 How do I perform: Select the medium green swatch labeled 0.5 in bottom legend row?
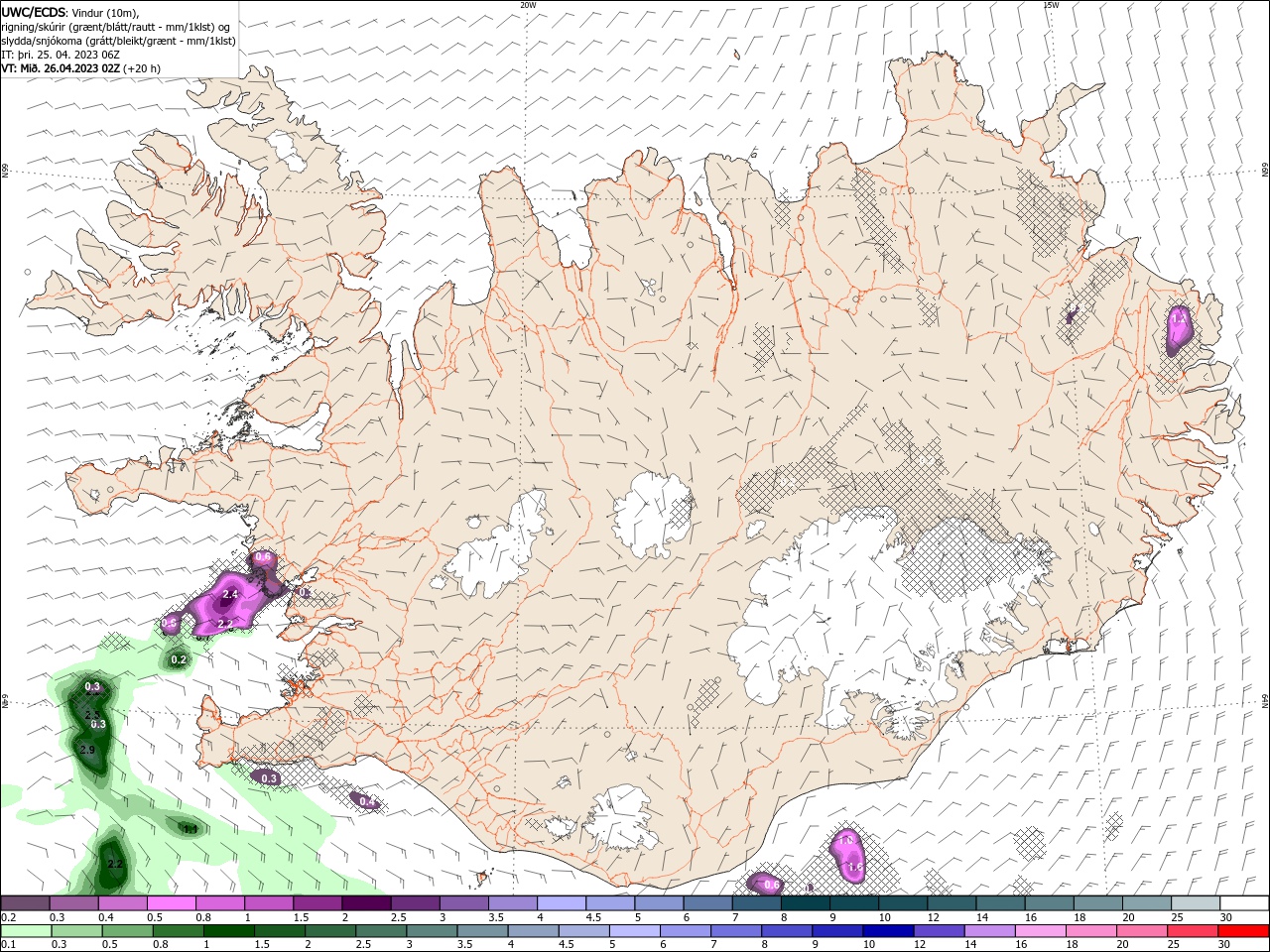(x=126, y=931)
